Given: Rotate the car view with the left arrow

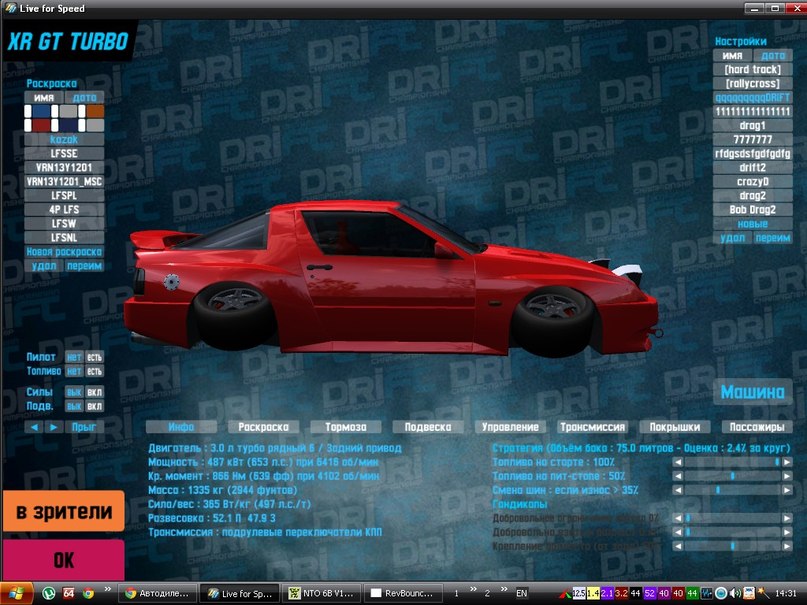Looking at the screenshot, I should (34, 427).
